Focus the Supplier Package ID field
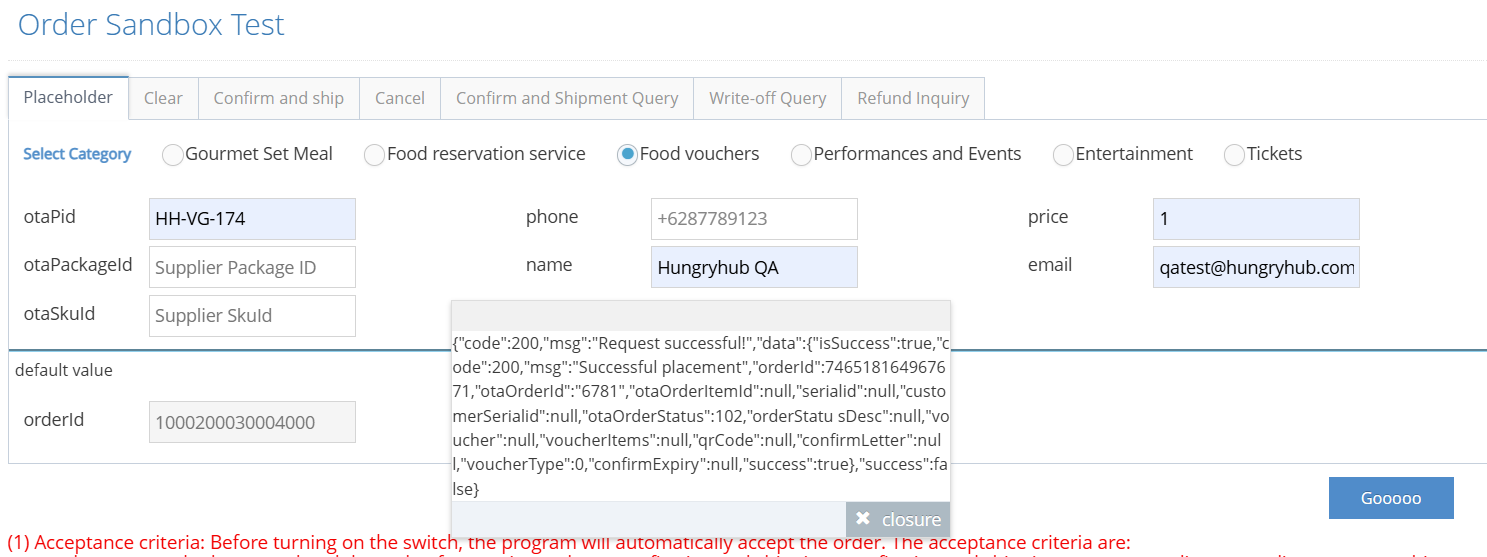Viewport: 1487px width, 557px height. [x=252, y=267]
